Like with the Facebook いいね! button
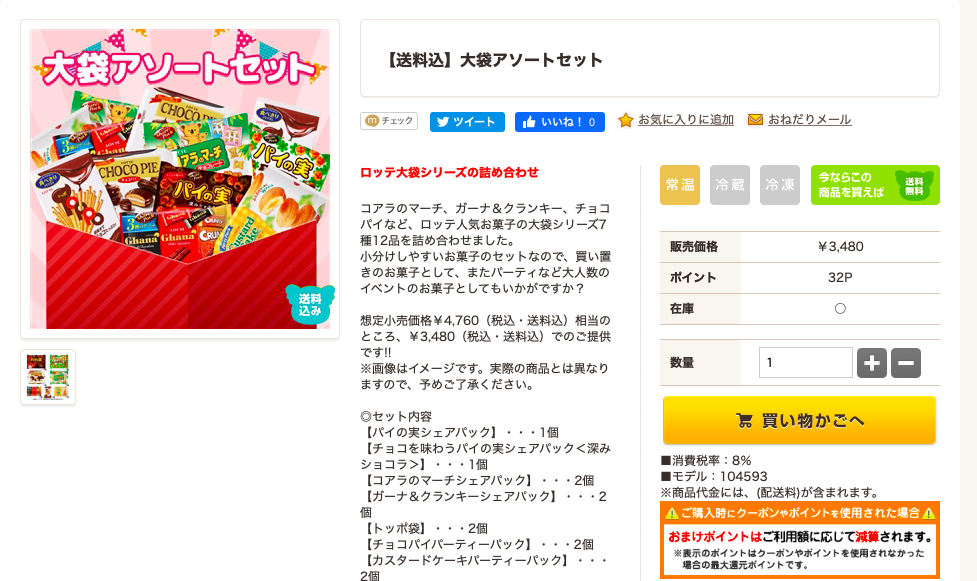Image resolution: width=977 pixels, height=581 pixels. (560, 122)
